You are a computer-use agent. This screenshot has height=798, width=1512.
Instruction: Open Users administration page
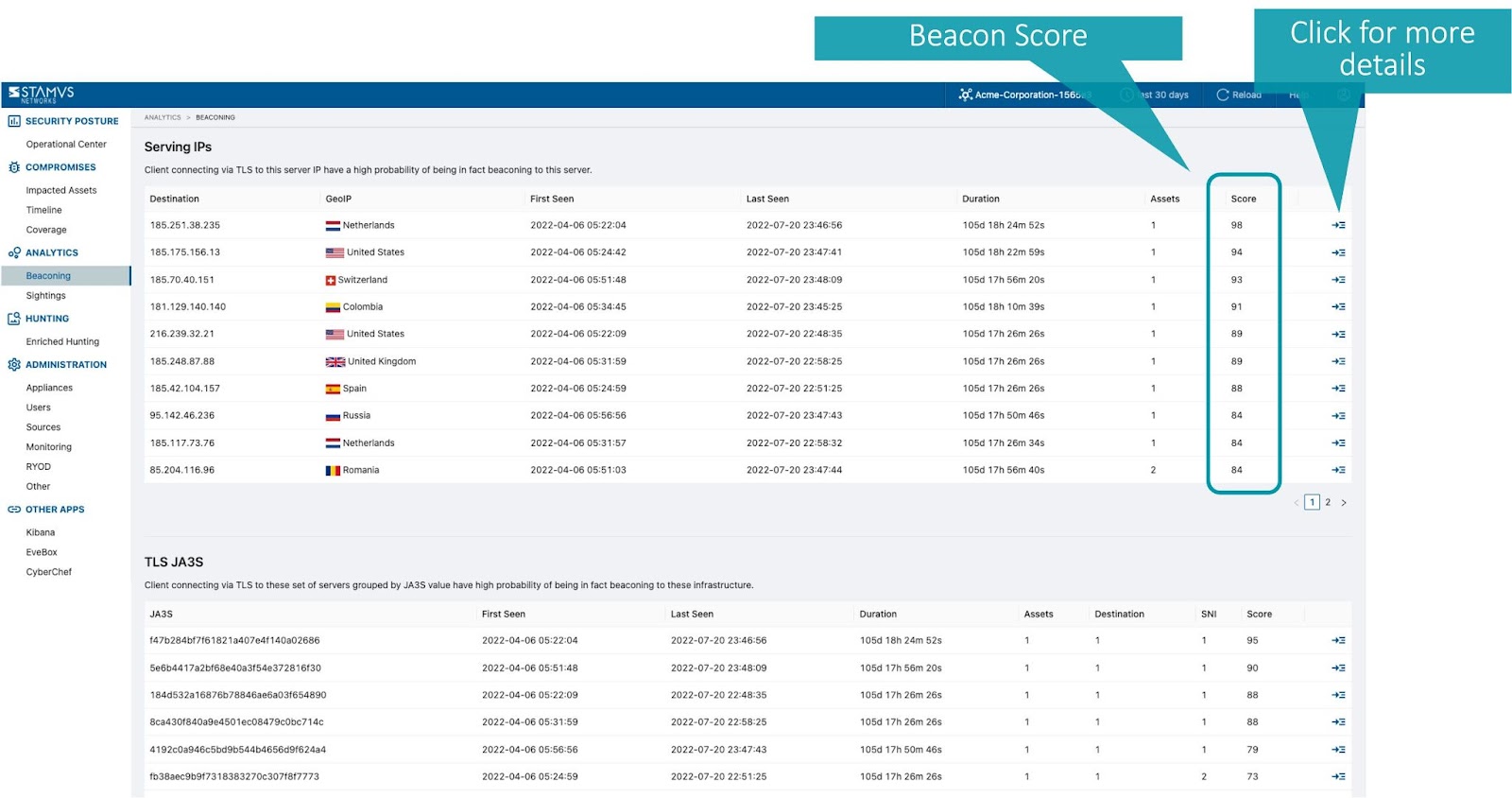pyautogui.click(x=39, y=408)
